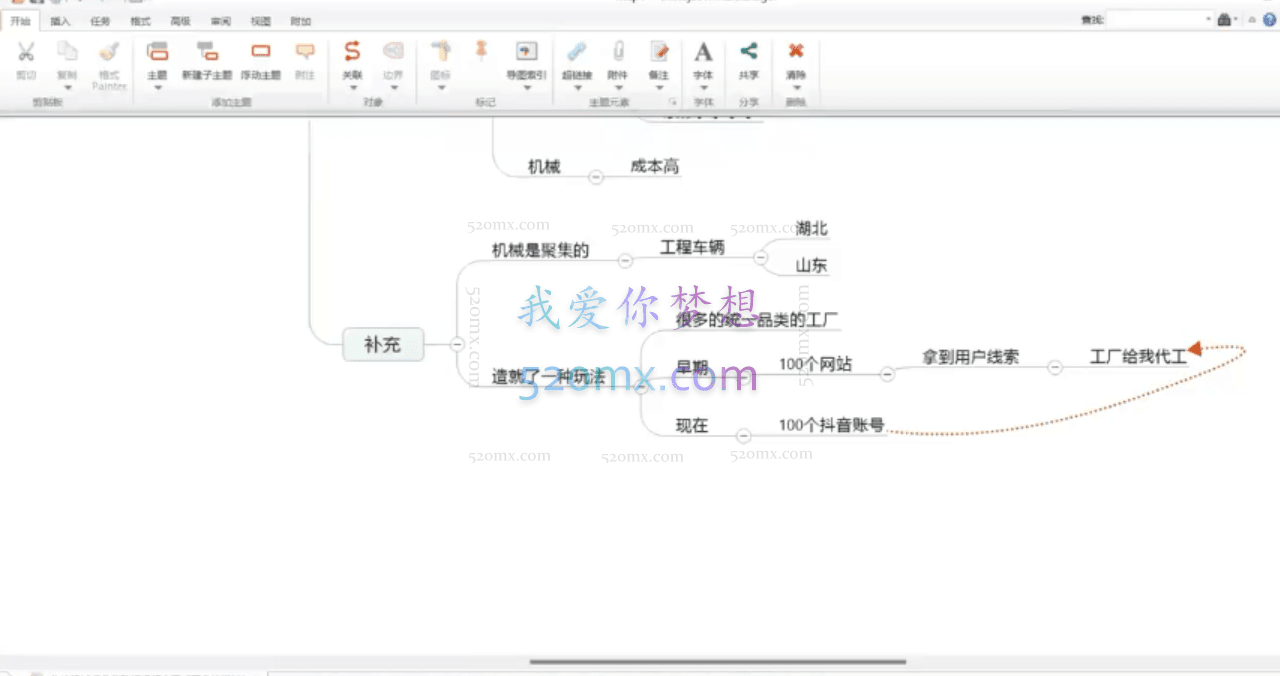The image size is (1280, 676).
Task: Switch to the 插入 ribbon tab
Action: coord(60,21)
